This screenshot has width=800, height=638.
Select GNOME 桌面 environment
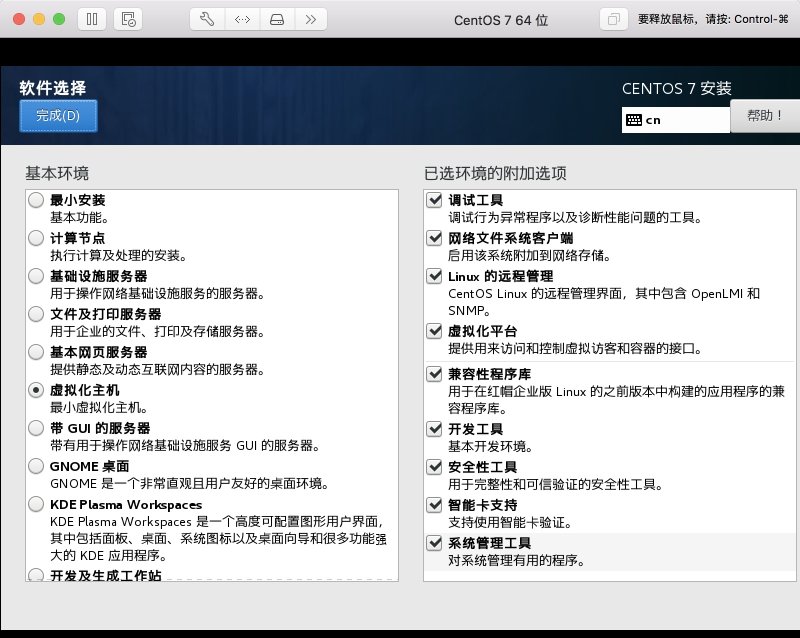(x=36, y=466)
